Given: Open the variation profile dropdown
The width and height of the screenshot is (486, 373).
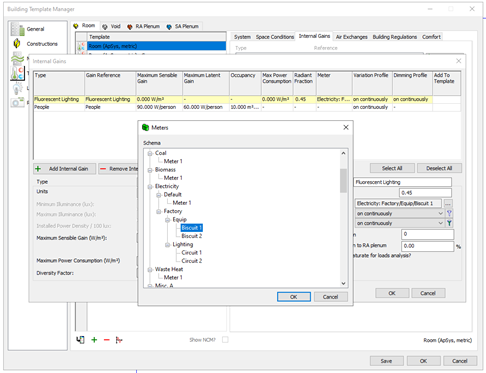Looking at the screenshot, I should pyautogui.click(x=440, y=213).
